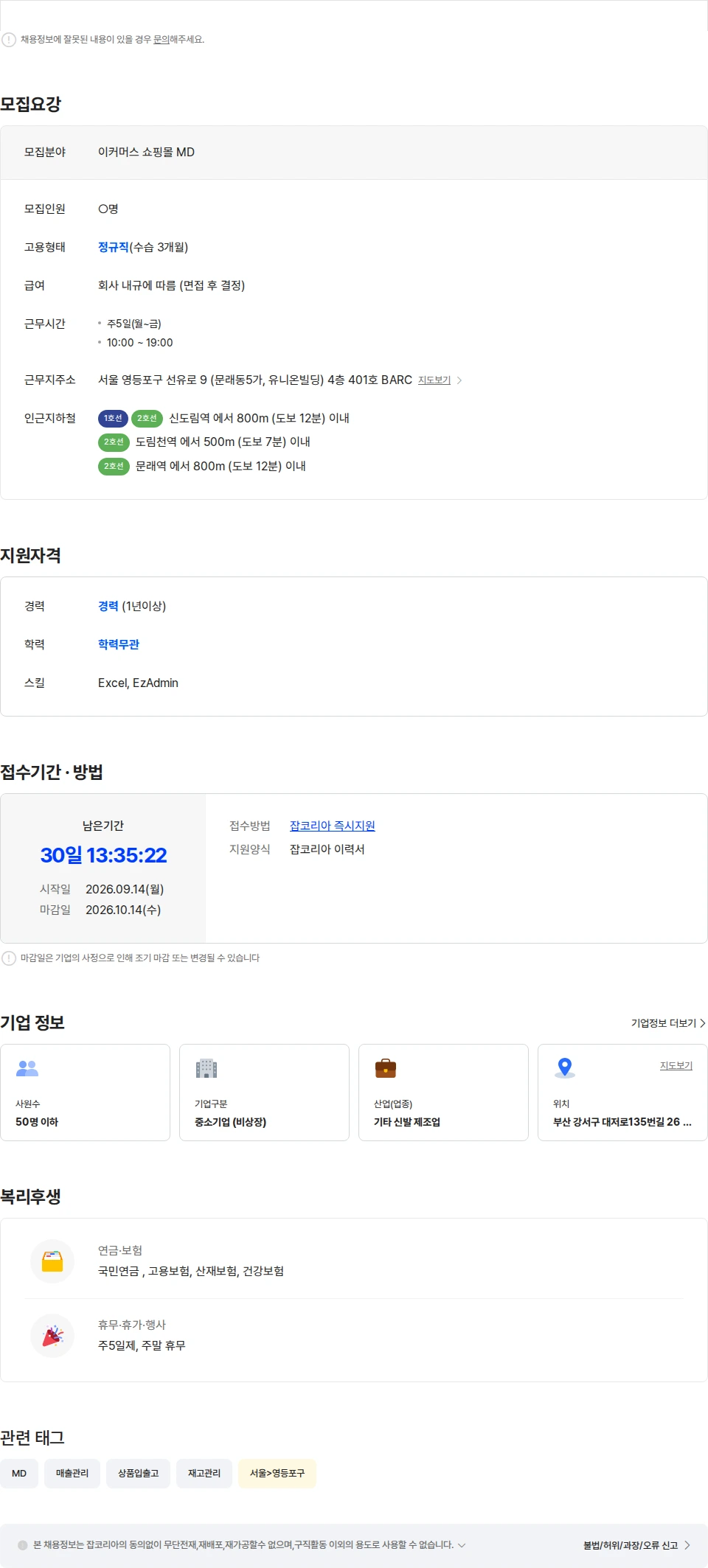Open 지도보기 in the 위치 card

(676, 1066)
